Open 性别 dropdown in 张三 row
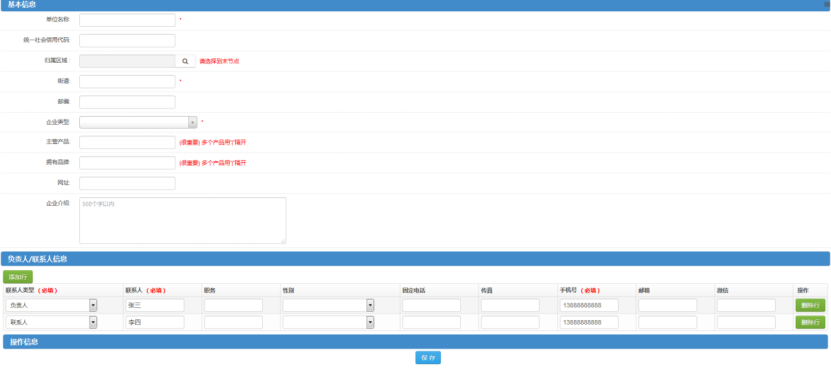This screenshot has height=372, width=831. coord(328,305)
